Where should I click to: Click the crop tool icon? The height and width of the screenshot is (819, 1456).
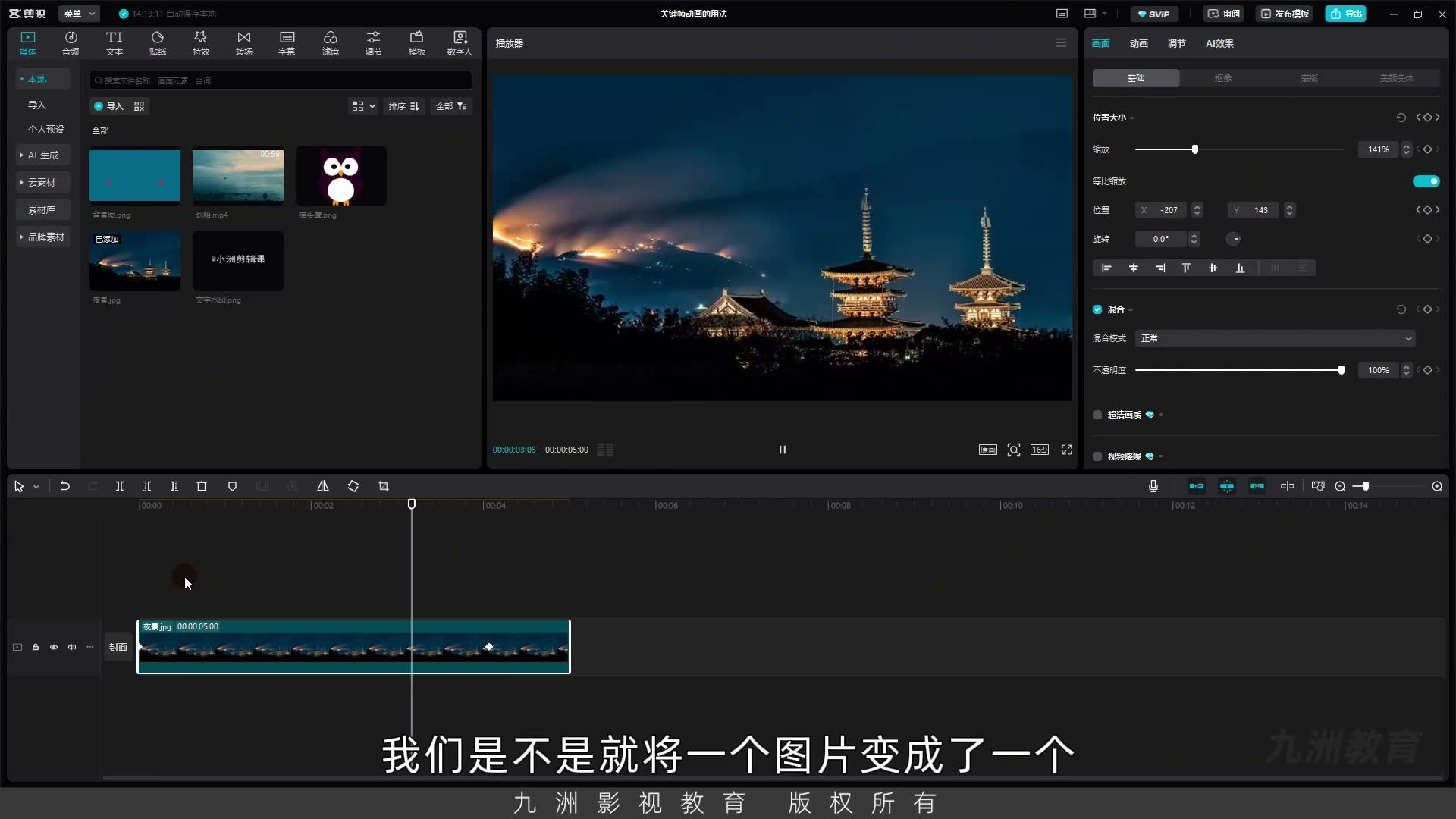point(384,486)
